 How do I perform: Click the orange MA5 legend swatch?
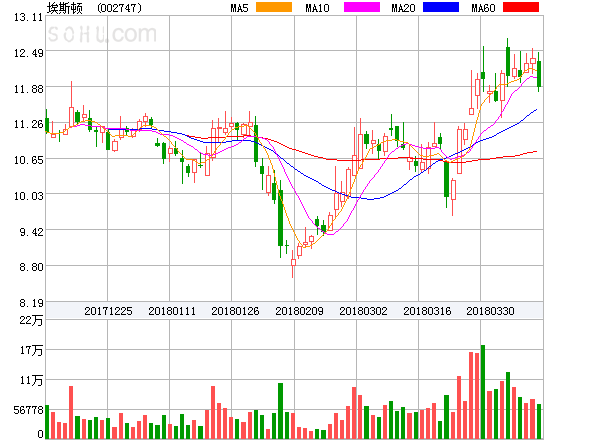[x=274, y=7]
